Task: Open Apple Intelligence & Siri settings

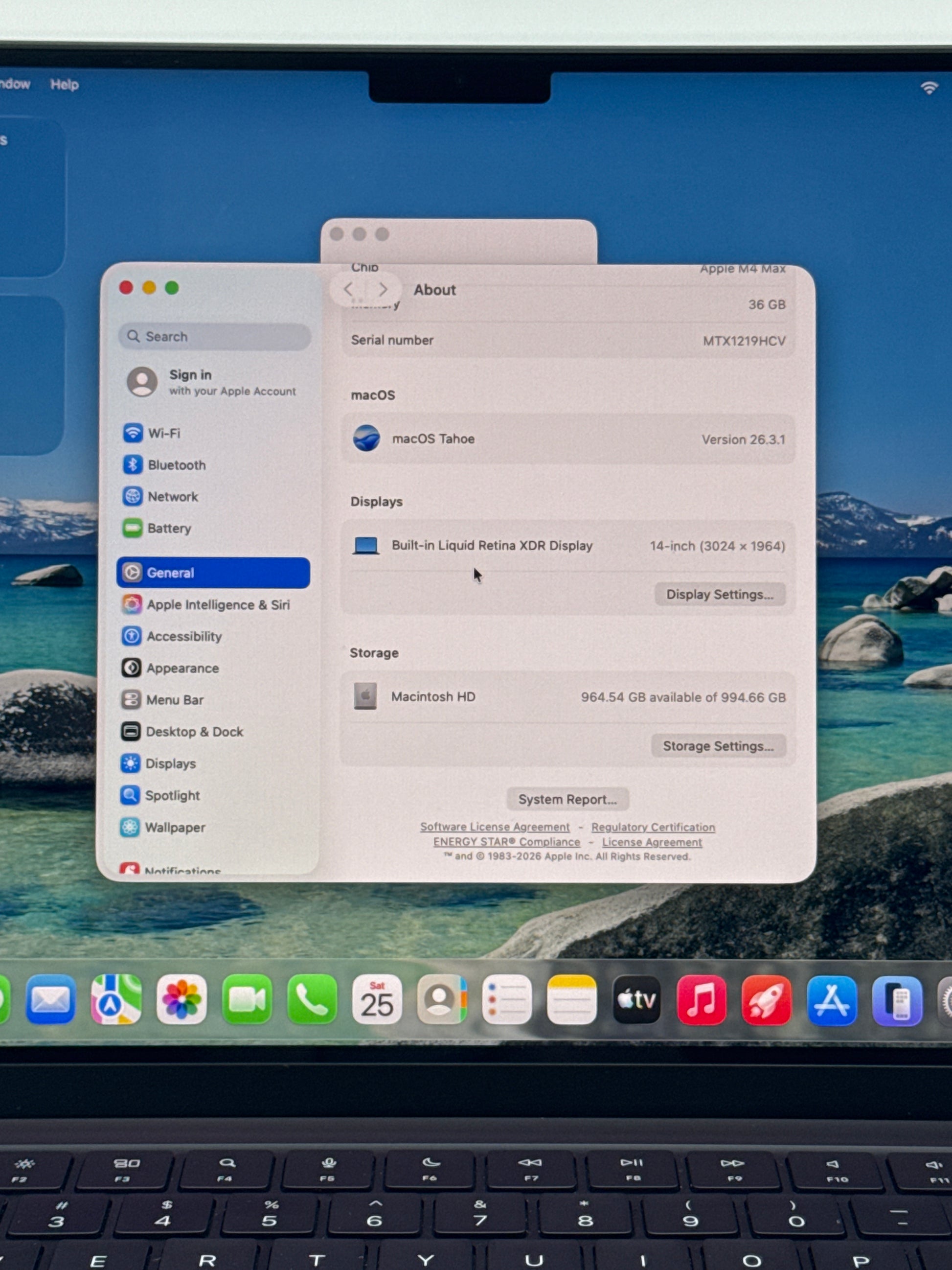Action: (x=218, y=604)
